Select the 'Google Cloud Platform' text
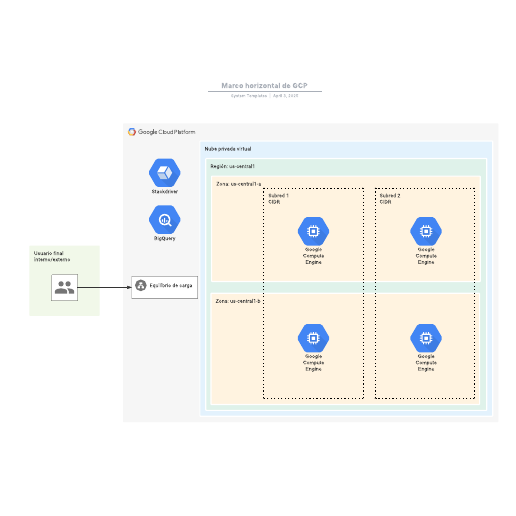Viewport: 516px width, 516px height. pos(166,132)
